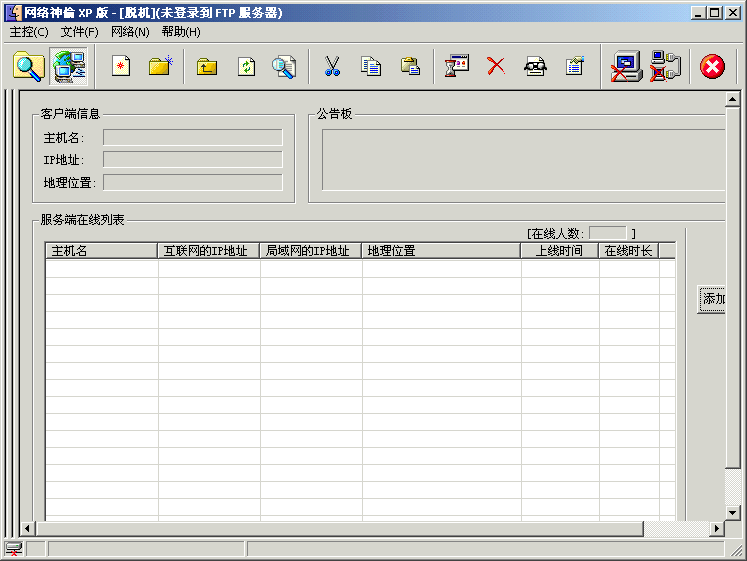Click the copy documents icon
747x561 pixels.
371,67
